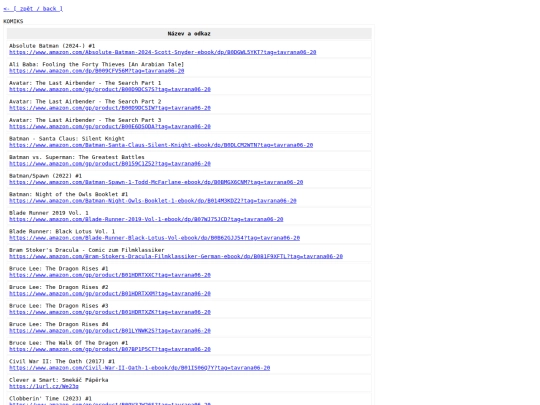Image resolution: width=540 pixels, height=405 pixels.
Task: Select title 'Blade Runner: Black Lotus Vol. 1'
Action: [x=62, y=232]
